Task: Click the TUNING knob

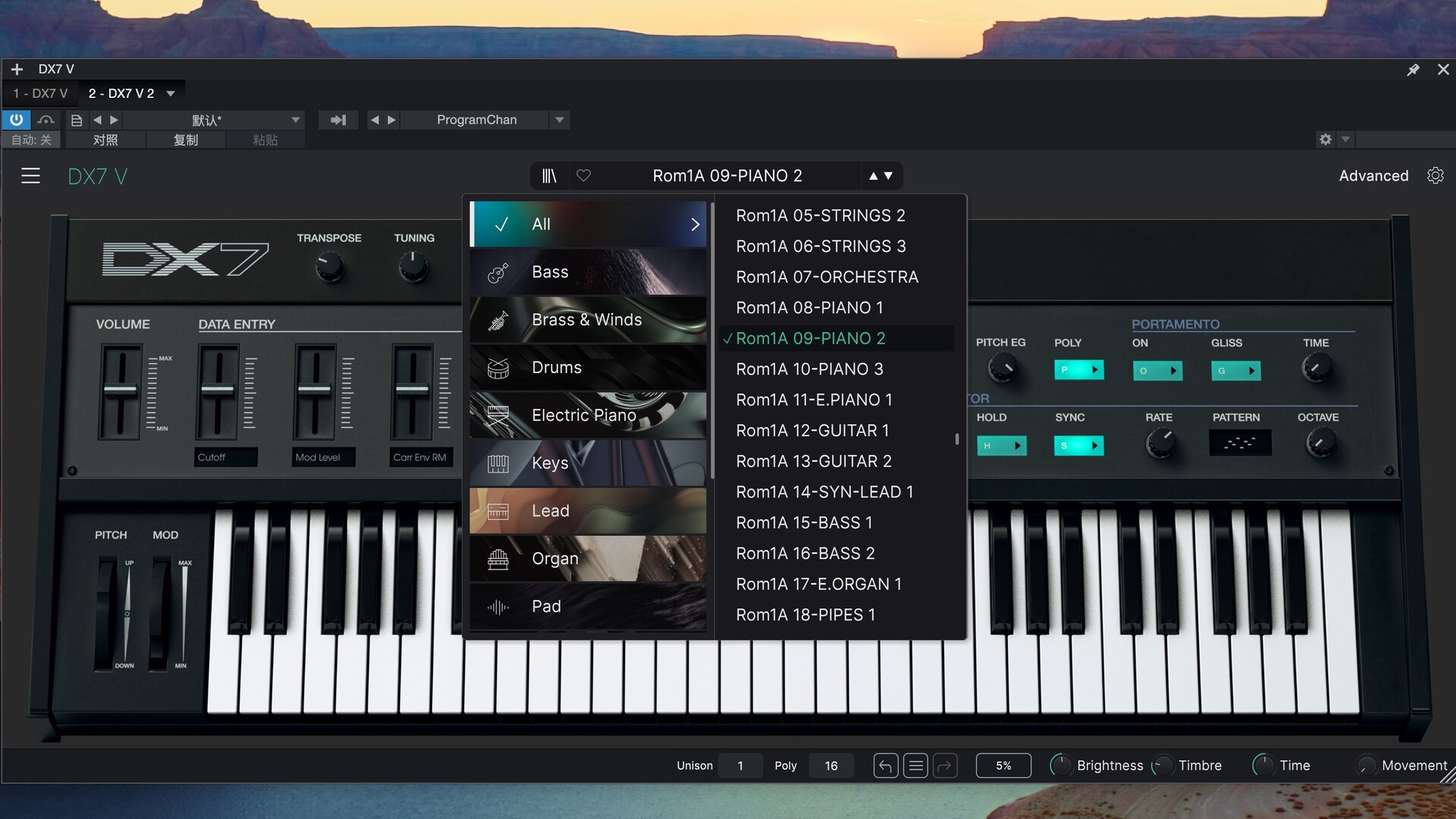Action: 413,266
